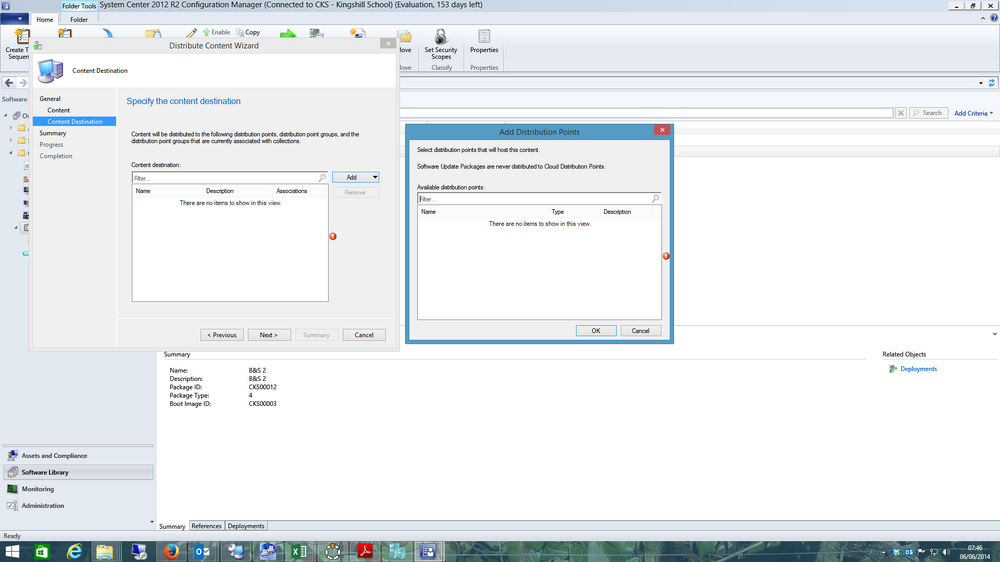Click the Copy icon in the ribbon
Viewport: 1000px width, 562px height.
coord(240,32)
